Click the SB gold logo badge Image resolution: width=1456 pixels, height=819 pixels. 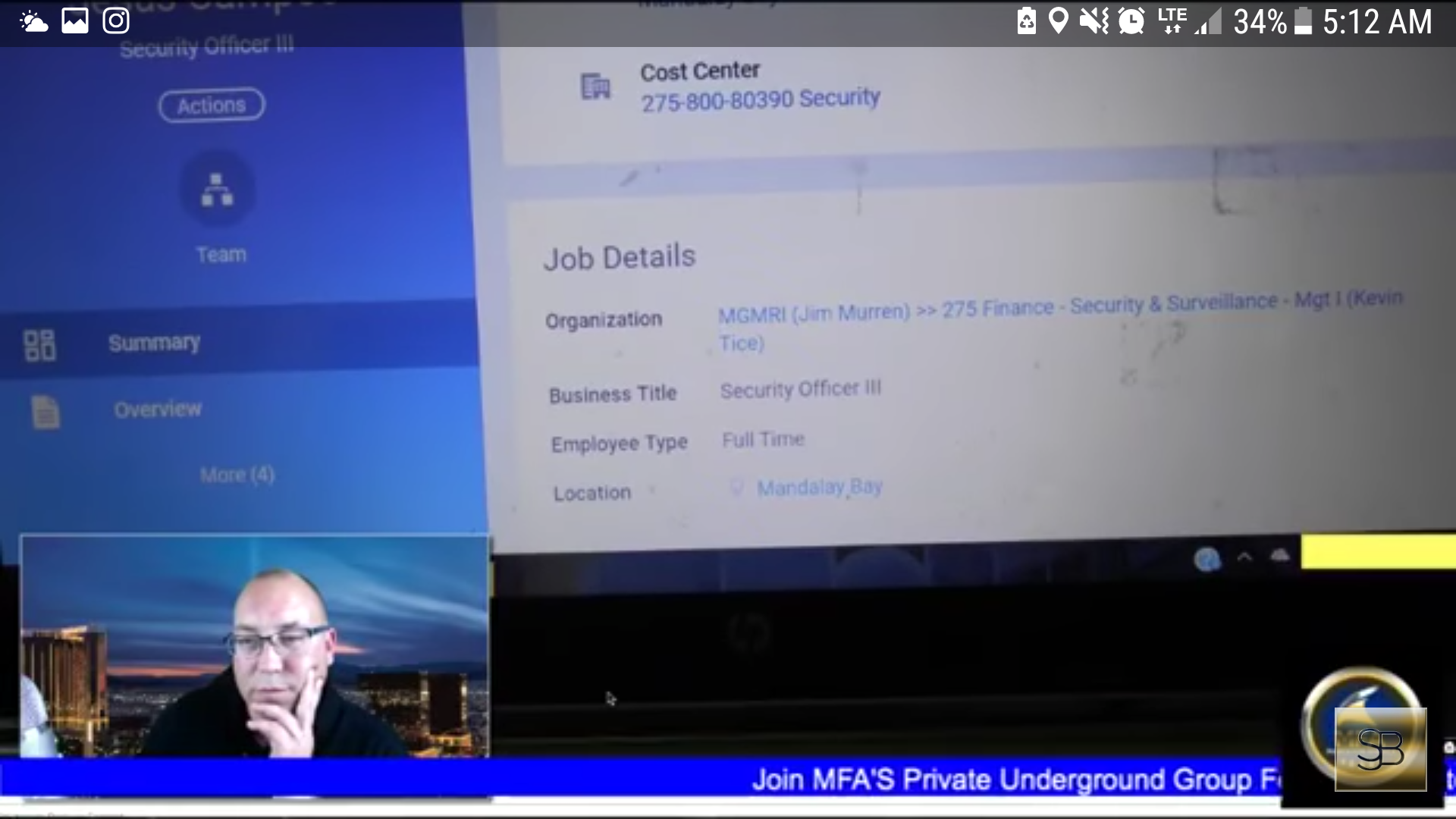(x=1379, y=748)
